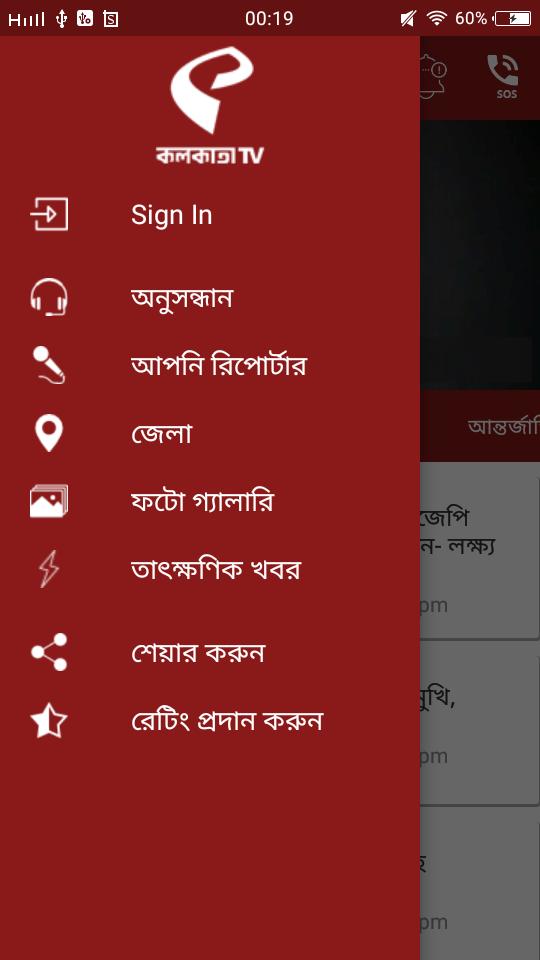Tap the Sign In arrow icon

click(49, 214)
